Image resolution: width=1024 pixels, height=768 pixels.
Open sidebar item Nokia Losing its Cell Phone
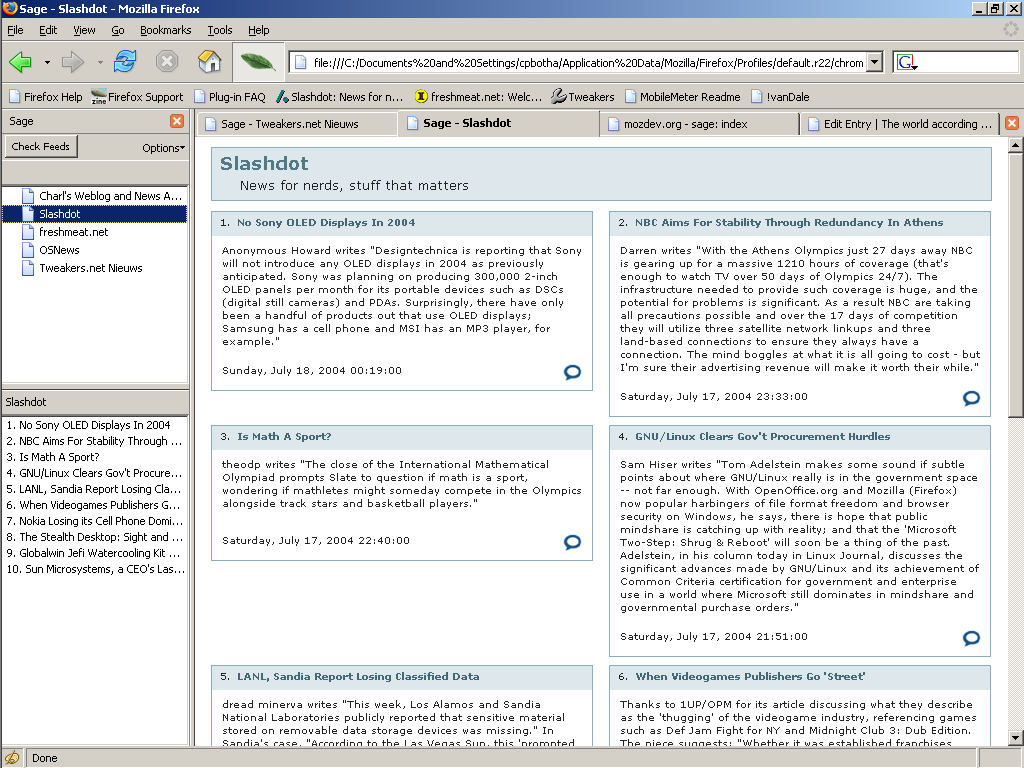(95, 521)
